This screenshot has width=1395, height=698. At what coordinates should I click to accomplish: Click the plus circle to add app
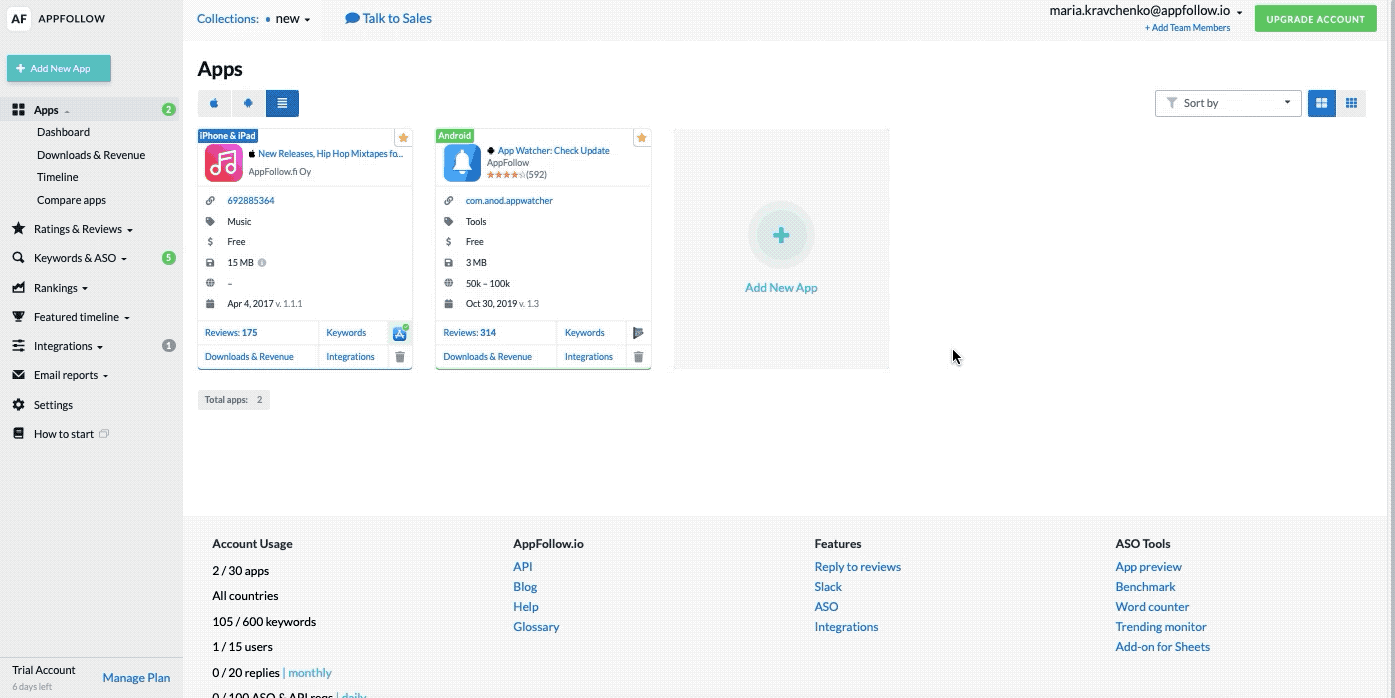click(781, 235)
